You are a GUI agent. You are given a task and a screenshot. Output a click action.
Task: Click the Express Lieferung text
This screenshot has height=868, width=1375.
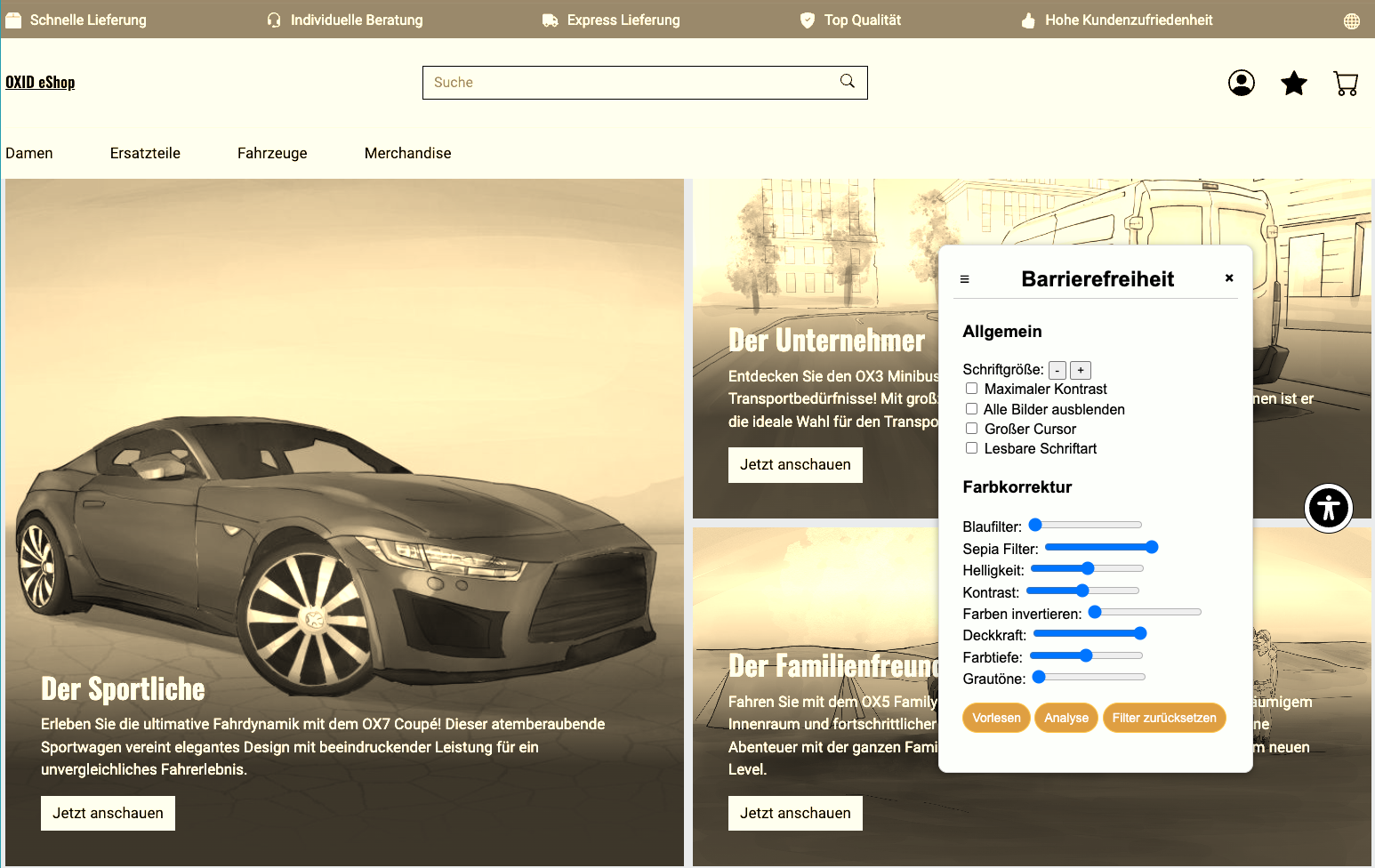coord(623,20)
